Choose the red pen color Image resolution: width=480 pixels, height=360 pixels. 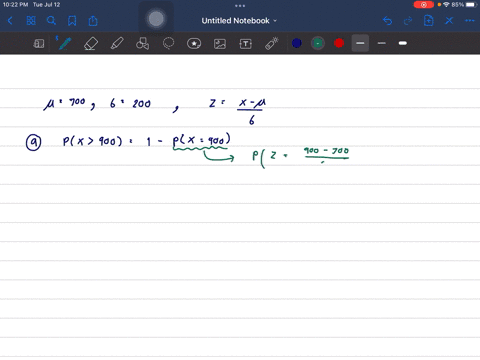pos(339,43)
